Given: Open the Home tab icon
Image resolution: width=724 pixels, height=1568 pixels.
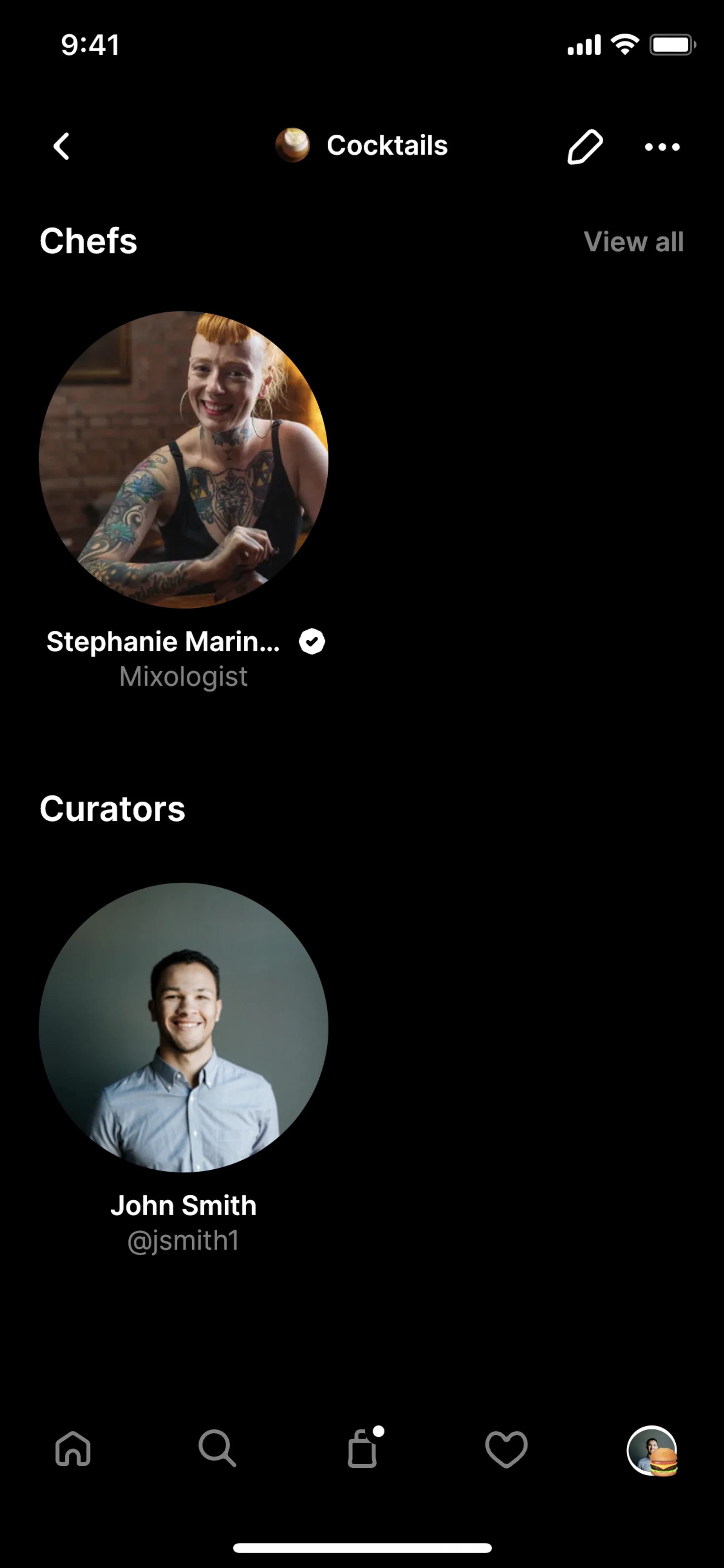Looking at the screenshot, I should (73, 1448).
